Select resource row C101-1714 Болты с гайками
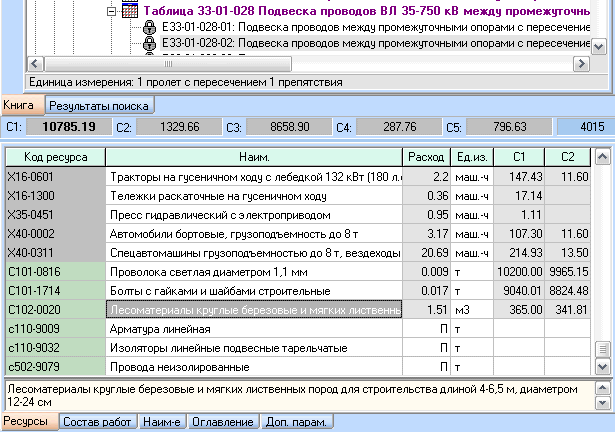This screenshot has height=432, width=615. [x=200, y=291]
